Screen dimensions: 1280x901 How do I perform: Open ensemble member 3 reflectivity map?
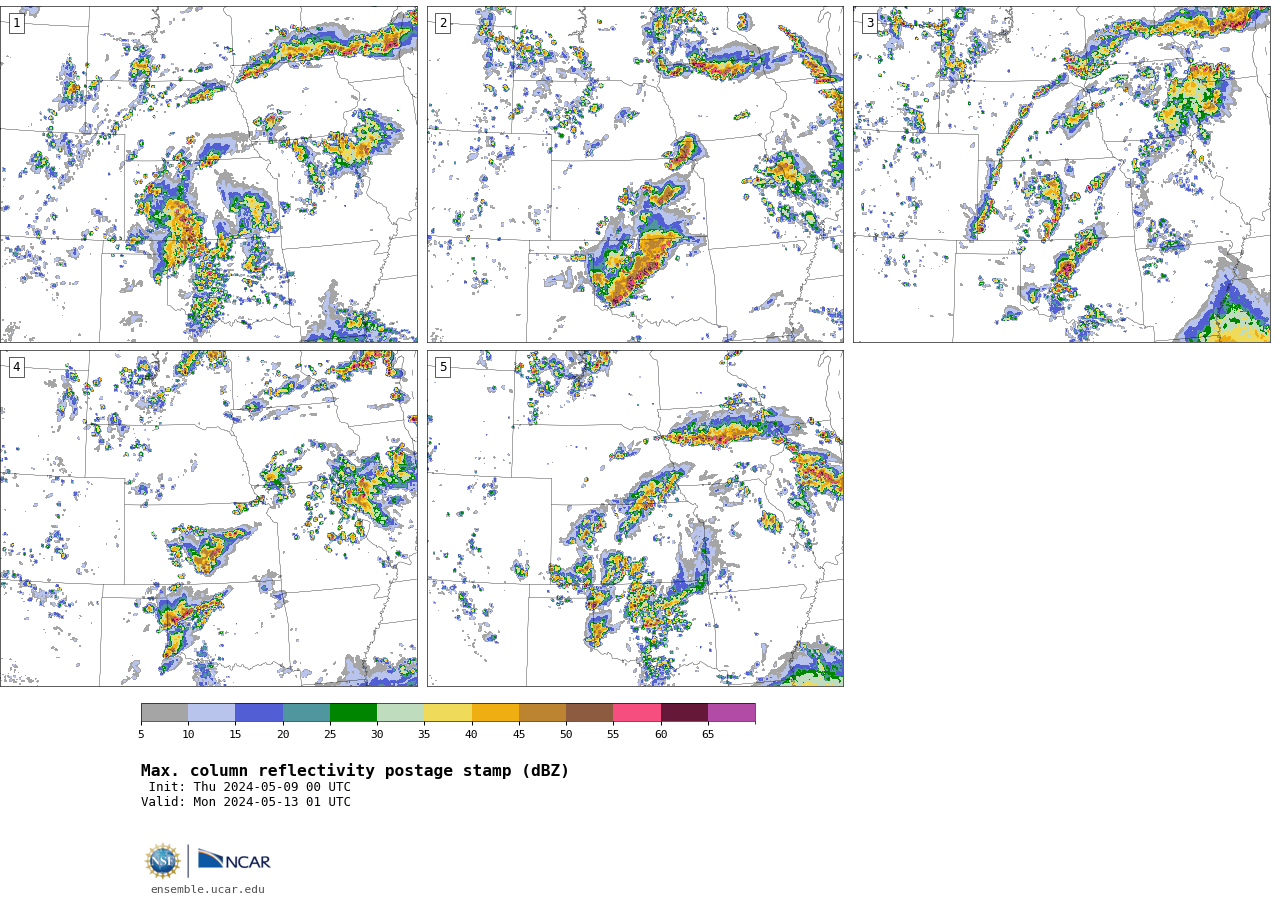tap(1061, 175)
